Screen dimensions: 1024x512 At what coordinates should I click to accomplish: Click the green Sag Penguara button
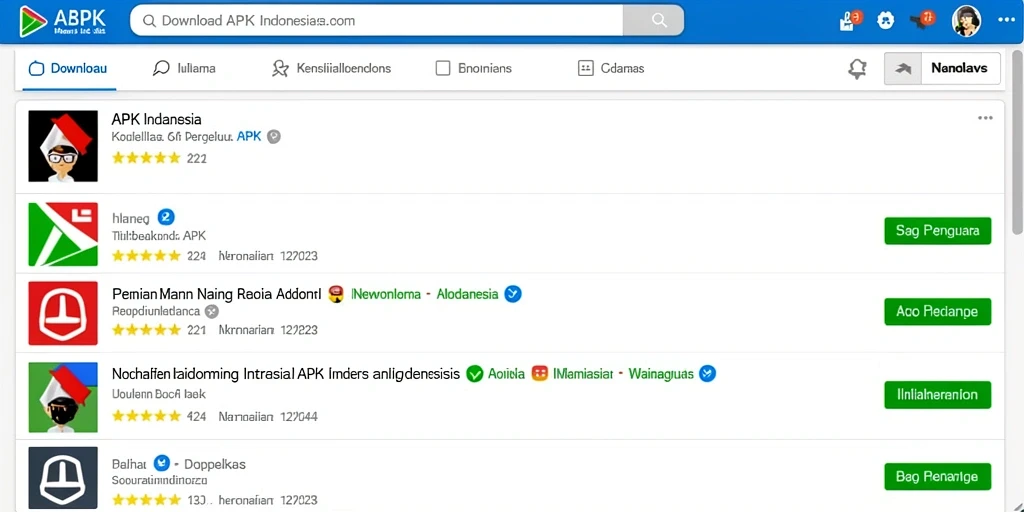click(937, 231)
